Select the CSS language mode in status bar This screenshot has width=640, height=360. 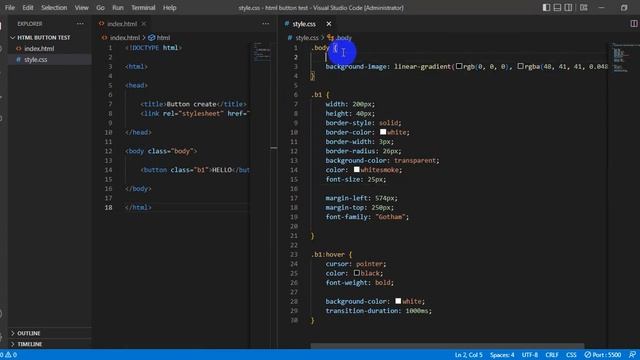coord(571,355)
